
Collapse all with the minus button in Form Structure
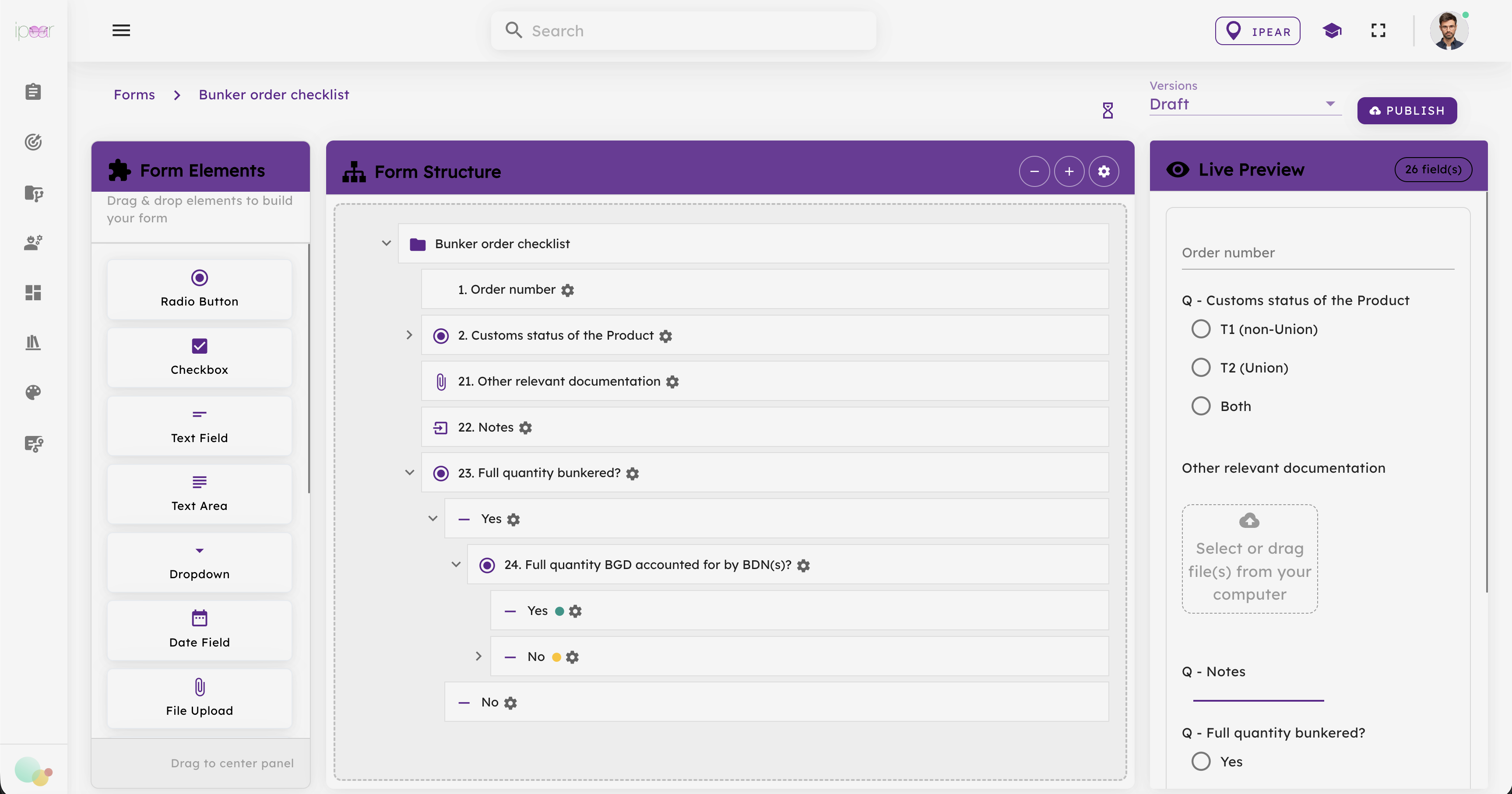1034,171
